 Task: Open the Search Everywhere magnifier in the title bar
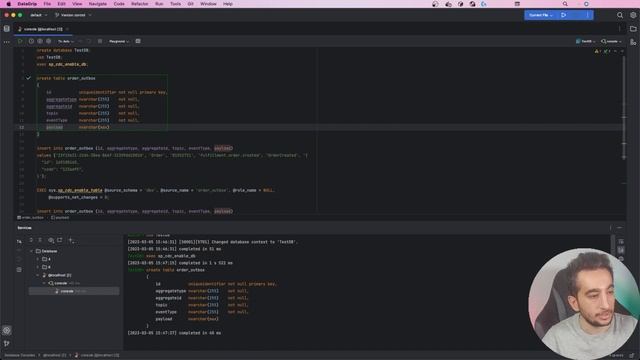pos(620,15)
